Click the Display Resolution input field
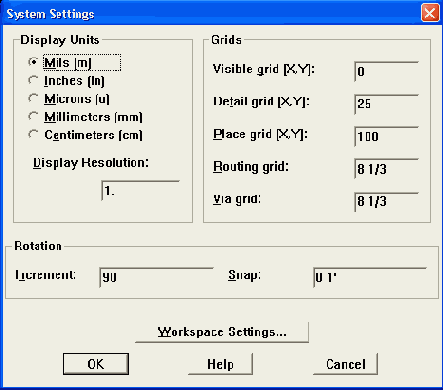Screen dimensions: 443x390 click(x=140, y=191)
